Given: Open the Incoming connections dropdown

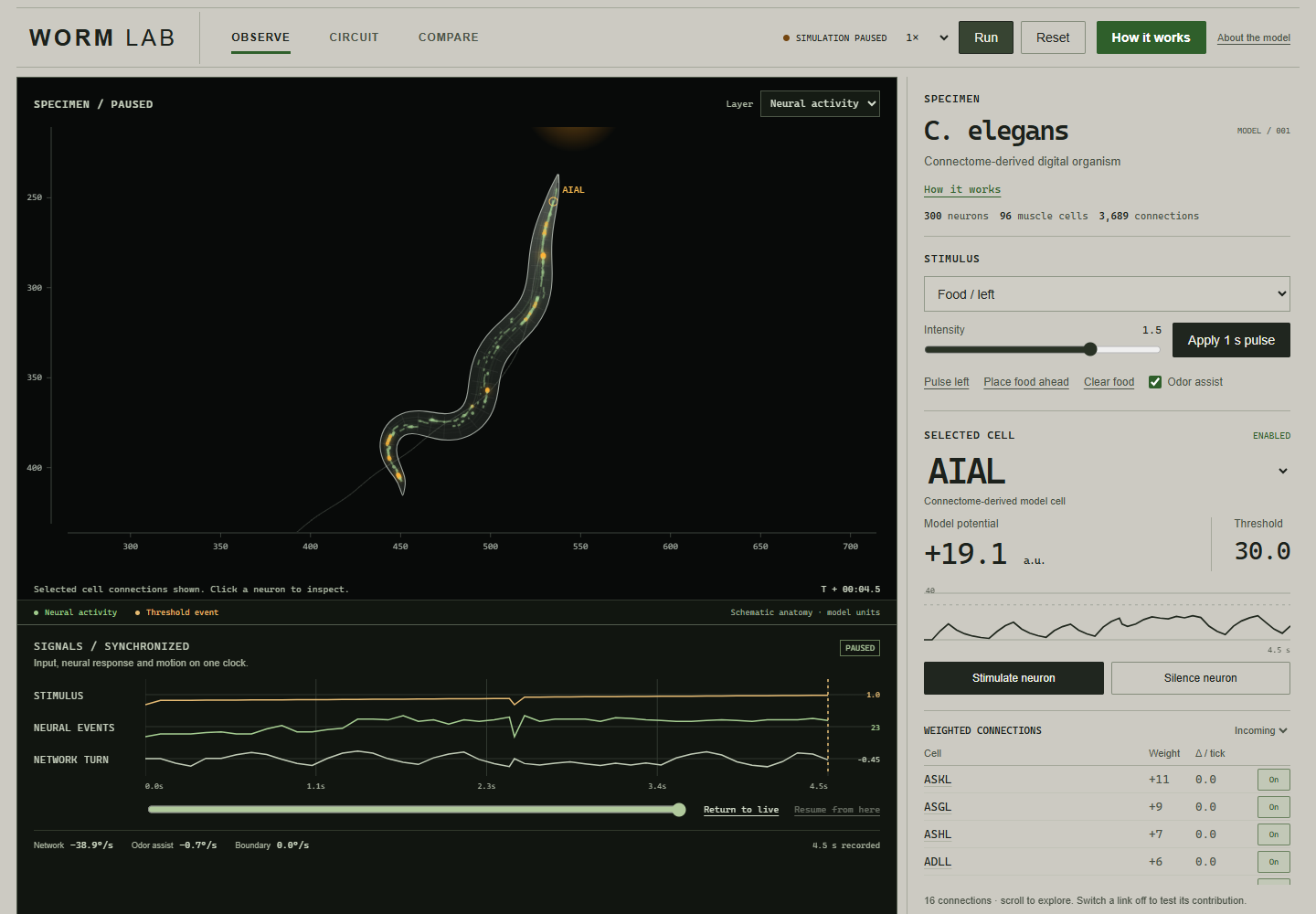Looking at the screenshot, I should [x=1261, y=730].
